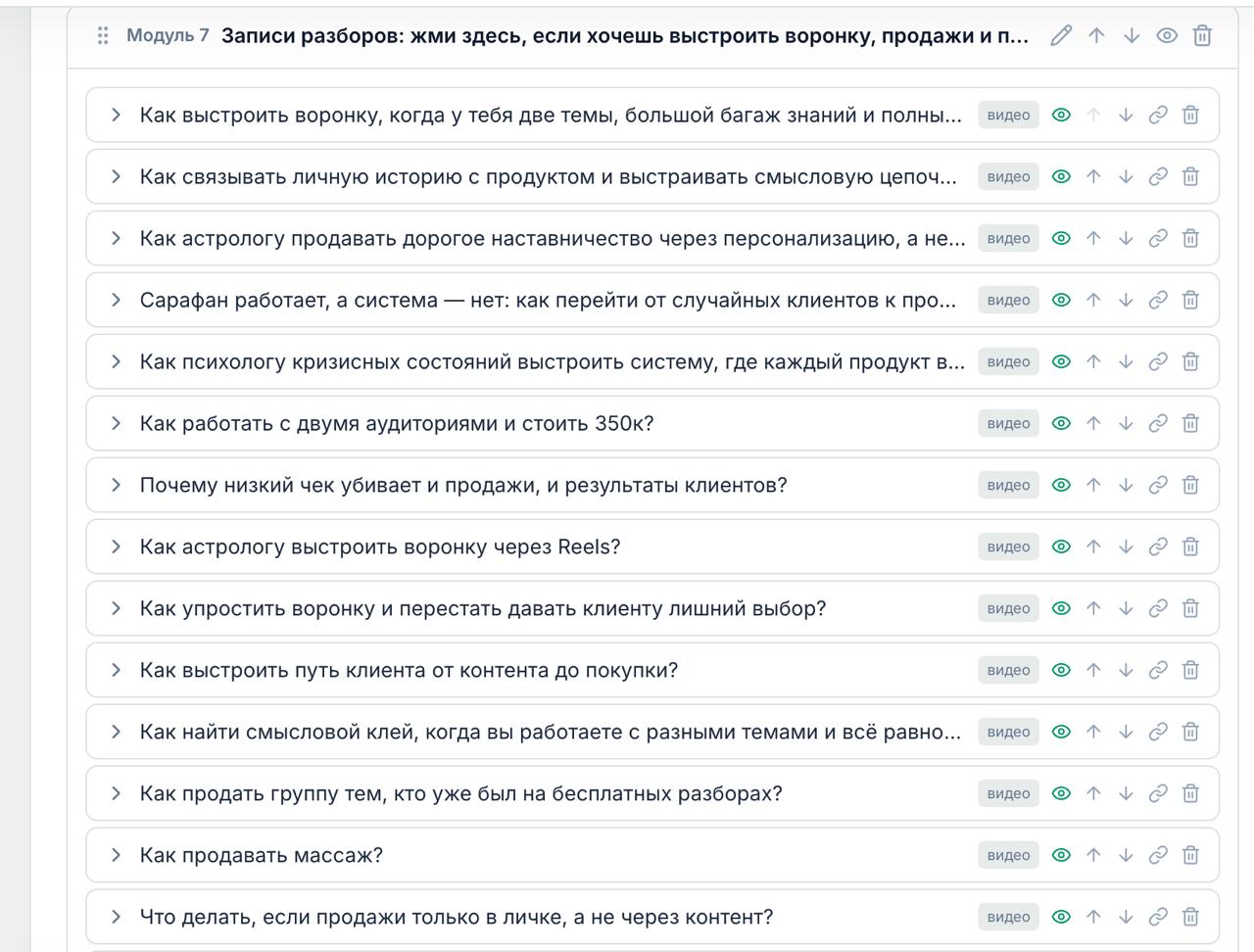This screenshot has width=1254, height=952.
Task: Copy link of 'Как продать группу тем' lesson
Action: (1158, 793)
